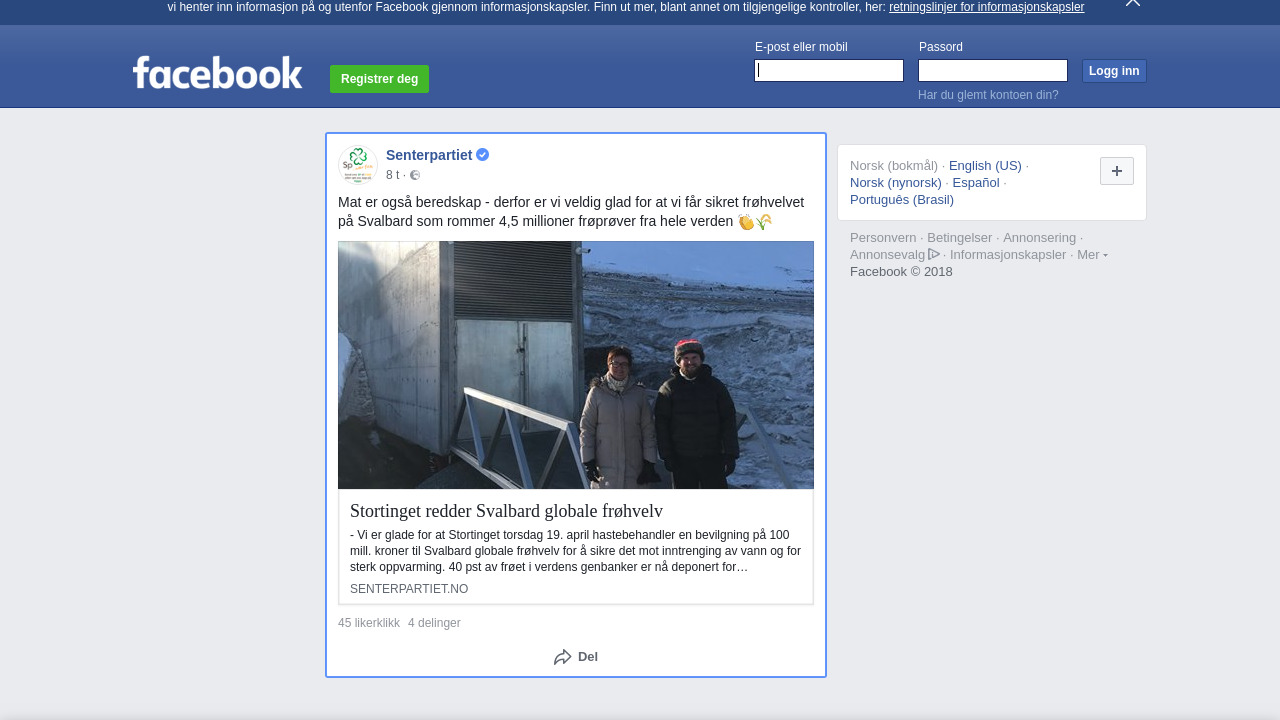Close the cookie information banner
Image resolution: width=1280 pixels, height=720 pixels.
(1133, 3)
